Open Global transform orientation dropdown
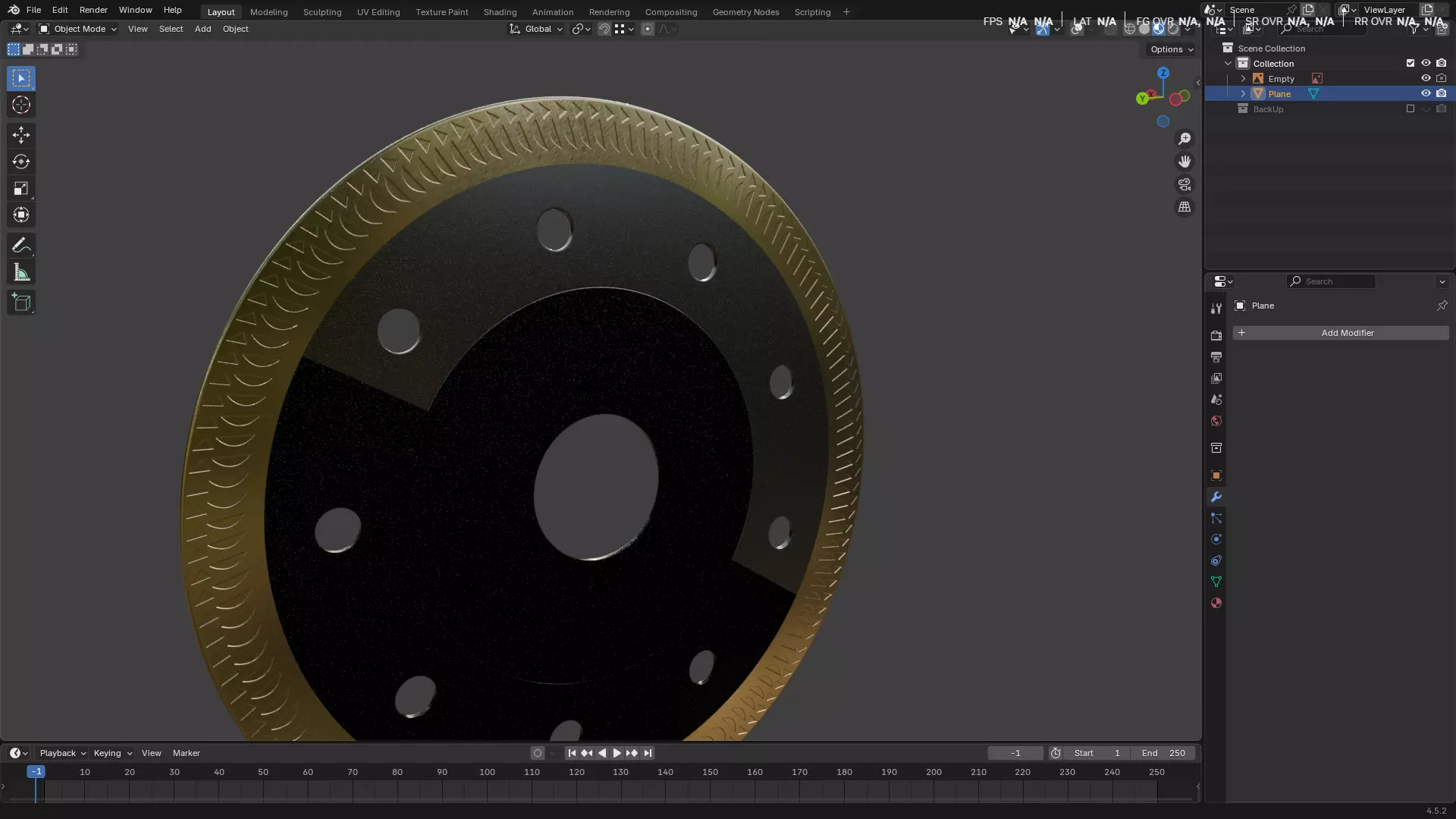 pos(537,29)
